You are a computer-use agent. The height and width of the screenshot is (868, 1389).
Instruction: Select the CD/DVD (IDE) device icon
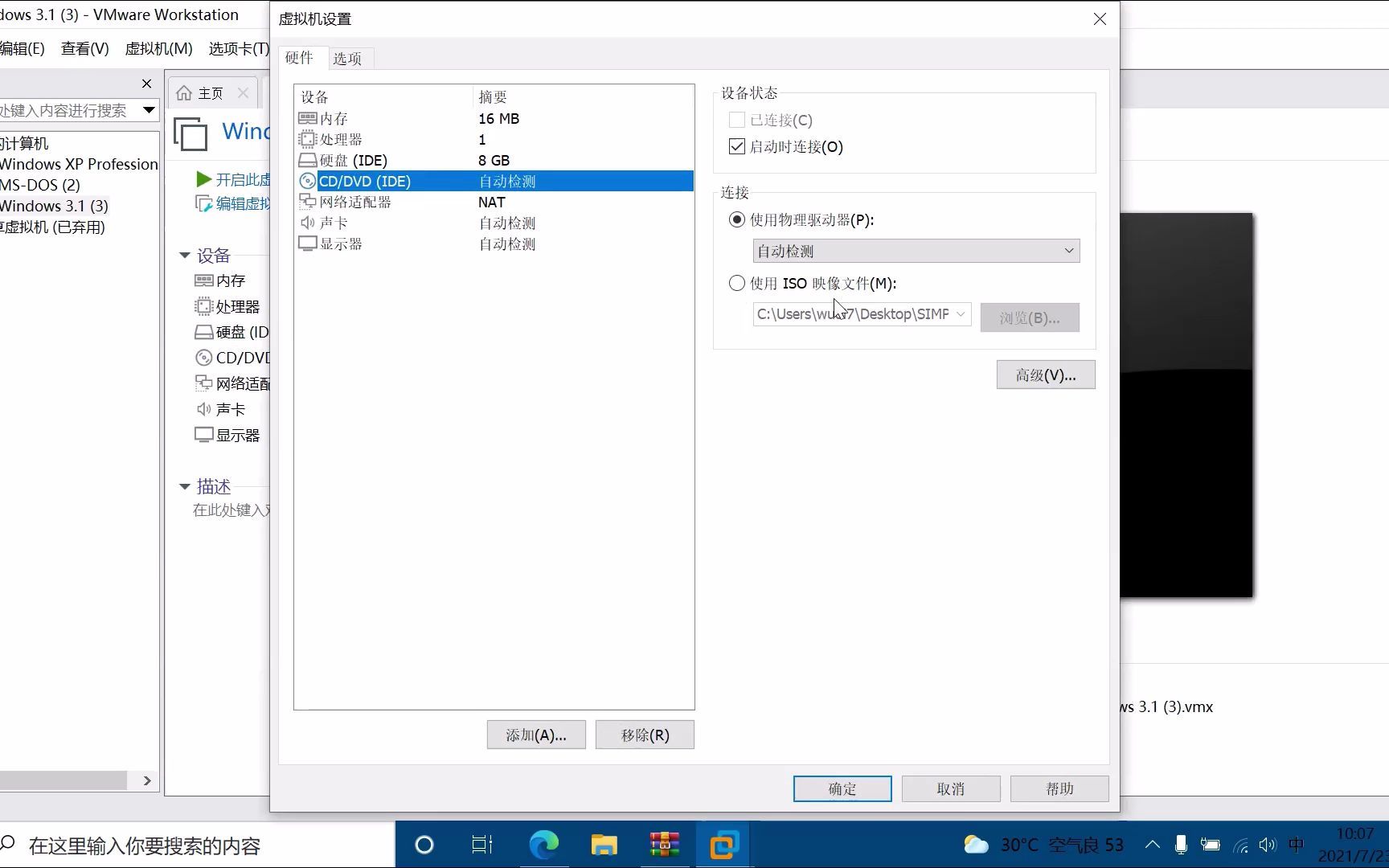pos(308,181)
